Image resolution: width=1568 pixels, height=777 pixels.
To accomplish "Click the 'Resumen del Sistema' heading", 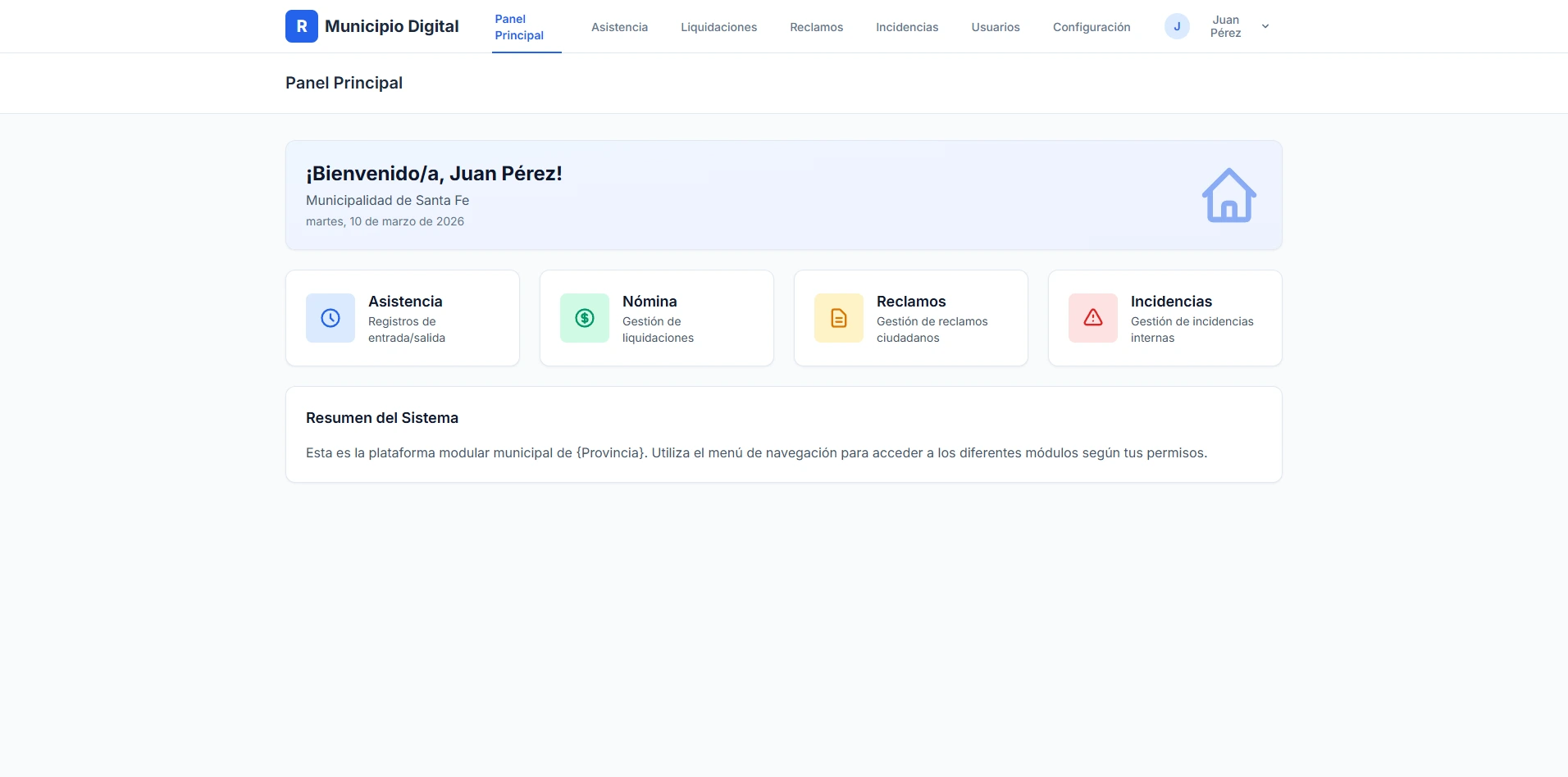I will click(382, 418).
